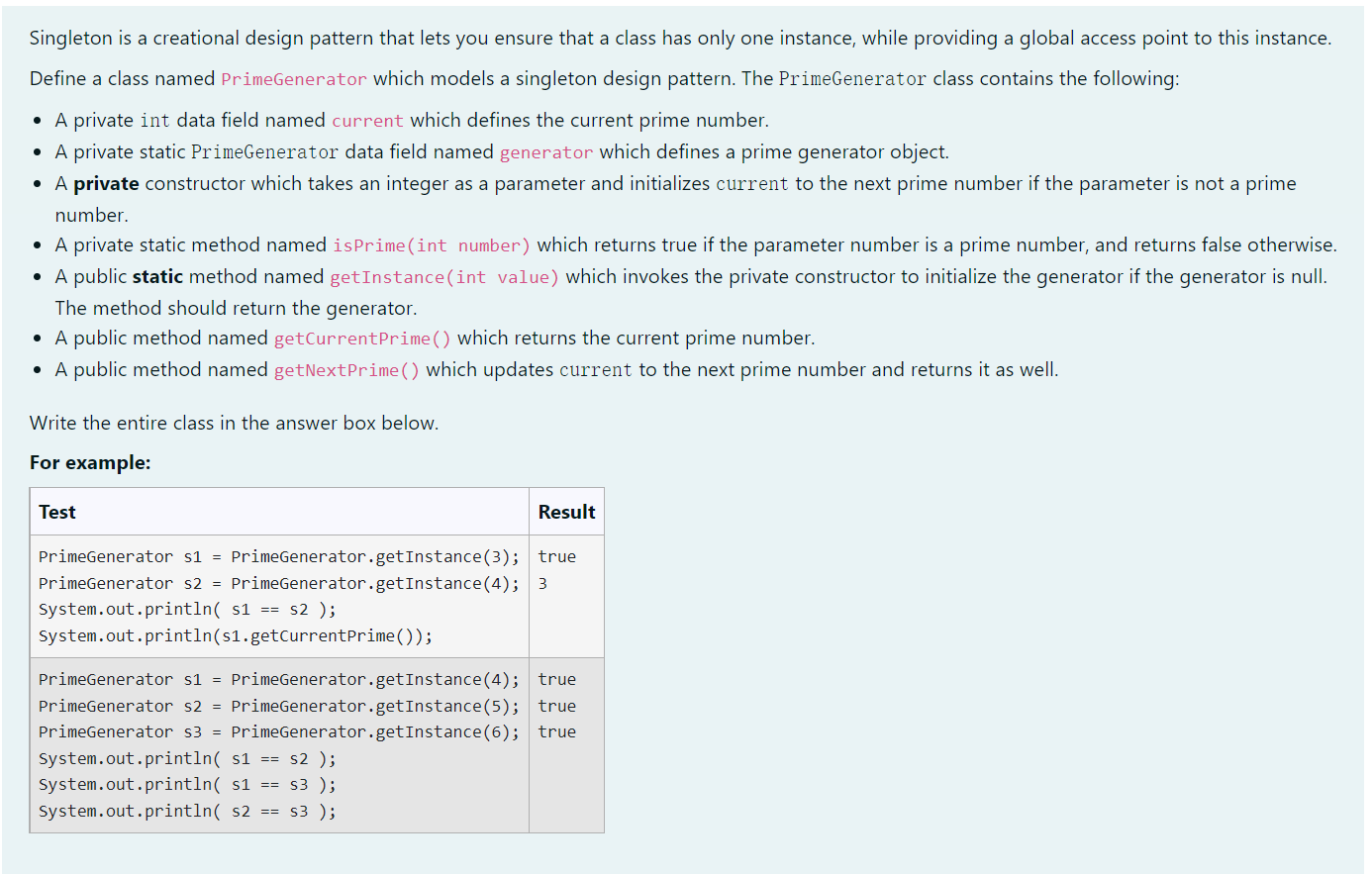Click the 'Test' column header

(x=57, y=512)
